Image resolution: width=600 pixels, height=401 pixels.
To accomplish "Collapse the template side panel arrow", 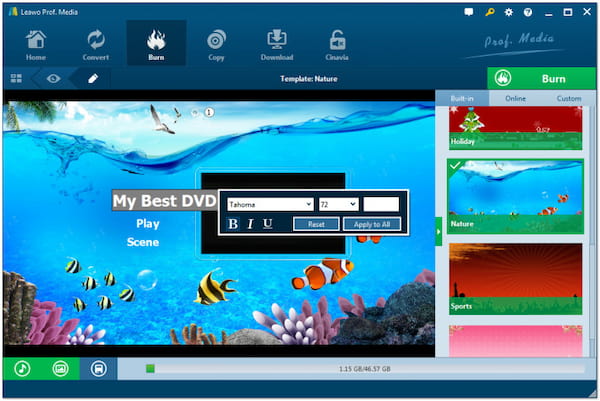I will pyautogui.click(x=438, y=230).
